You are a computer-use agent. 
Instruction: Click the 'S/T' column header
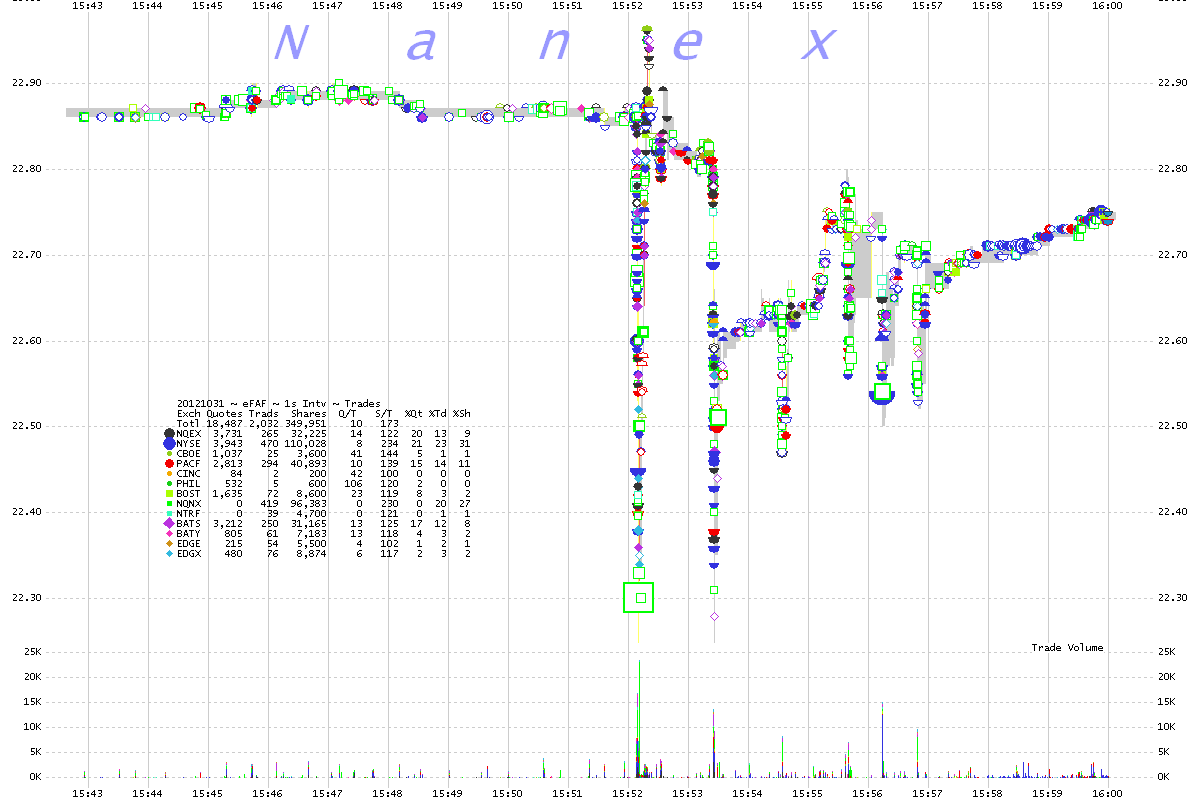click(x=384, y=414)
